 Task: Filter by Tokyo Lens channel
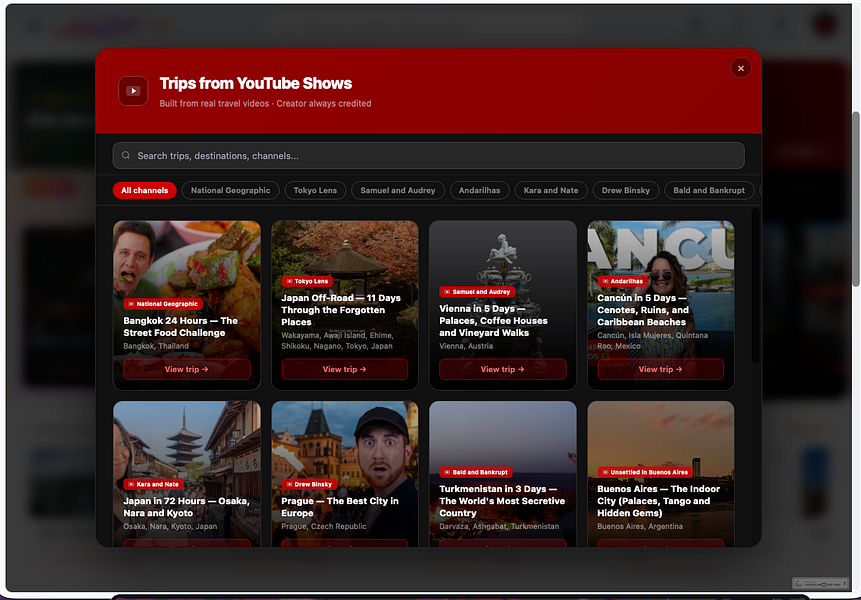tap(315, 190)
